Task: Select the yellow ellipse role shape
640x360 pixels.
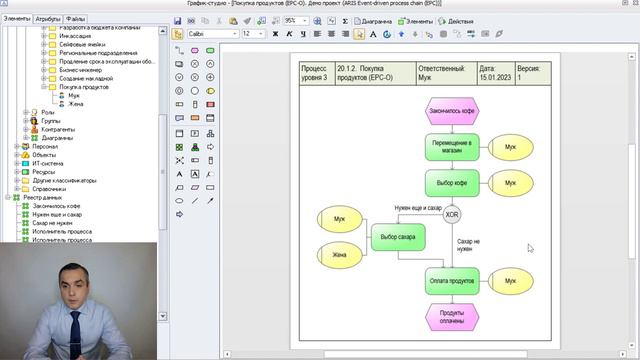Action: pyautogui.click(x=210, y=91)
